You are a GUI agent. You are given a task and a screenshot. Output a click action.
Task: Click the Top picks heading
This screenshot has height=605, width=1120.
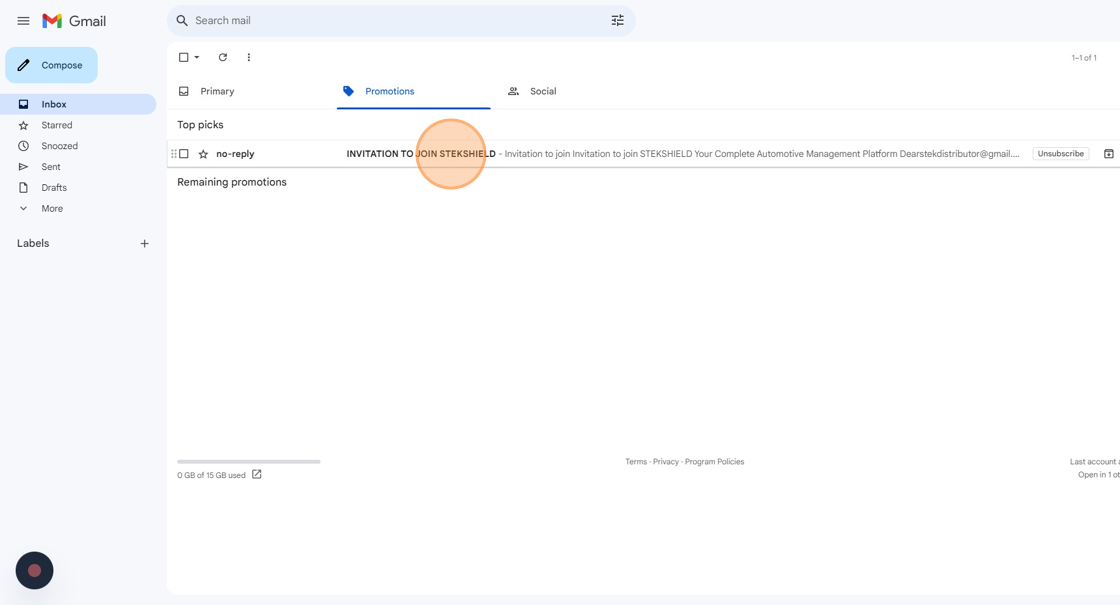pyautogui.click(x=200, y=124)
